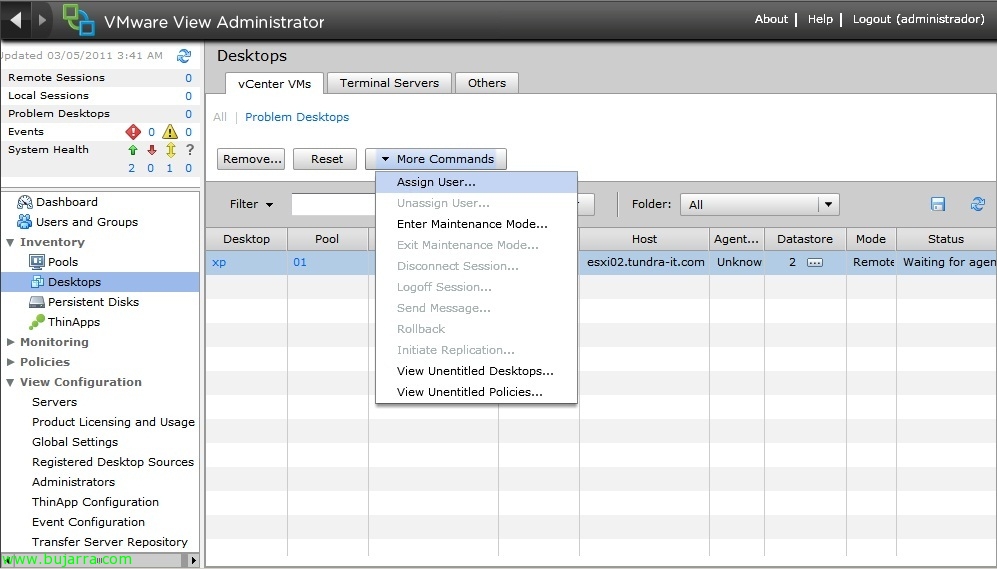
Task: Click the Remote Sessions count
Action: (188, 78)
